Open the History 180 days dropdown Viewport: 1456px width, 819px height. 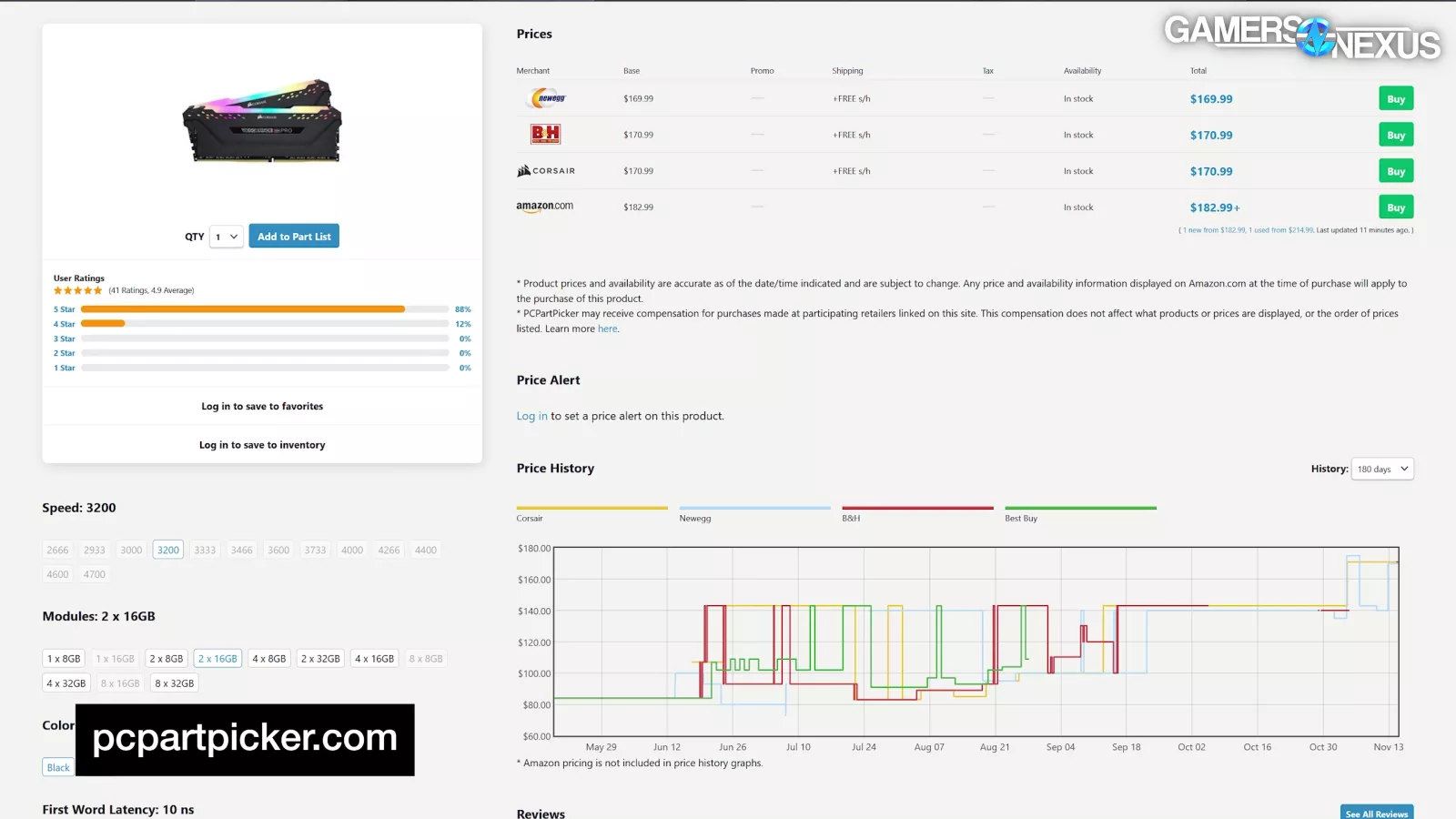click(1381, 470)
